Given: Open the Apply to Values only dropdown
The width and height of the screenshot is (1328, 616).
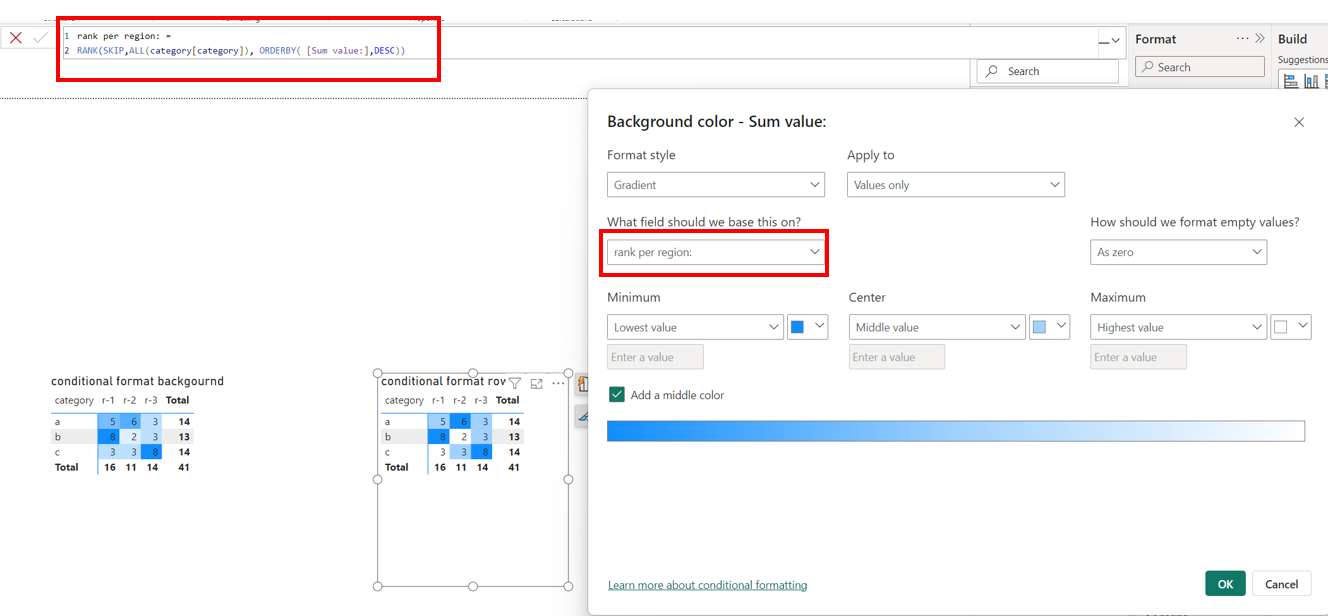Looking at the screenshot, I should click(956, 185).
